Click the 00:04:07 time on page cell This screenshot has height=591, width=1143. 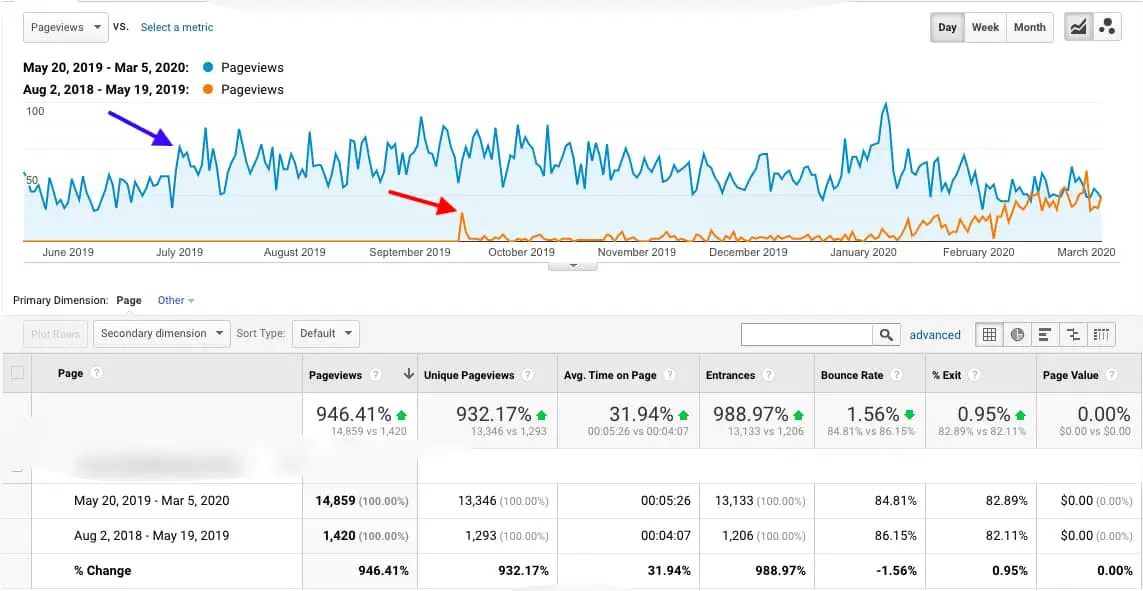667,536
